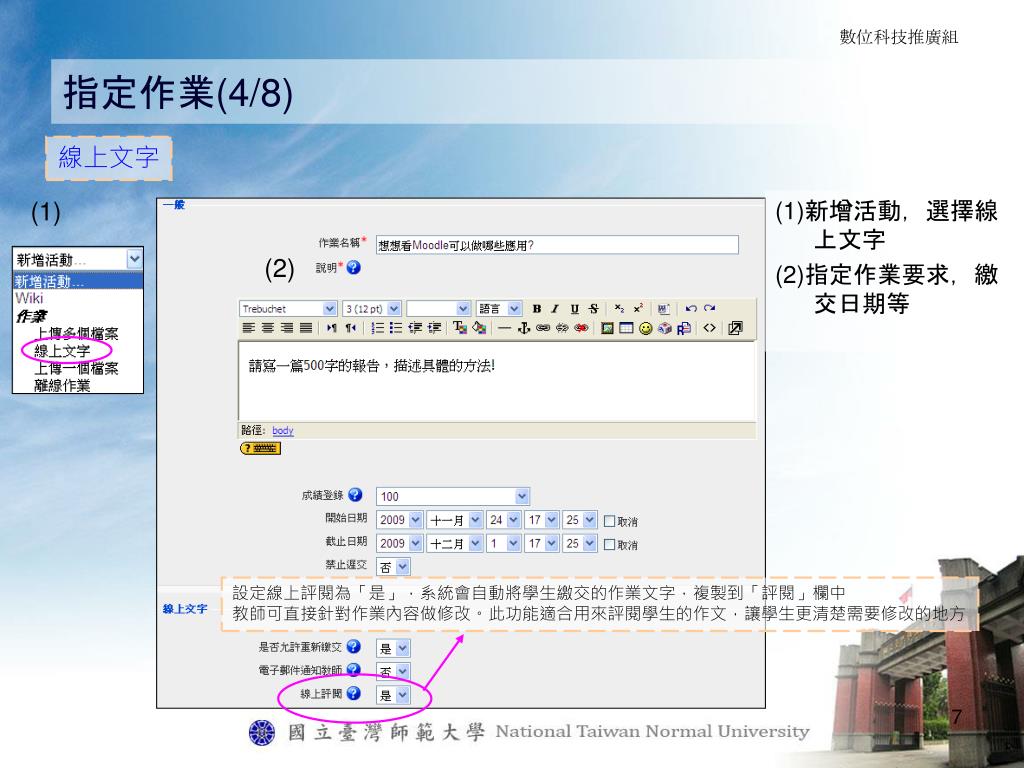Screen dimensions: 1024x768
Task: Insert a table into the editor
Action: pos(626,328)
